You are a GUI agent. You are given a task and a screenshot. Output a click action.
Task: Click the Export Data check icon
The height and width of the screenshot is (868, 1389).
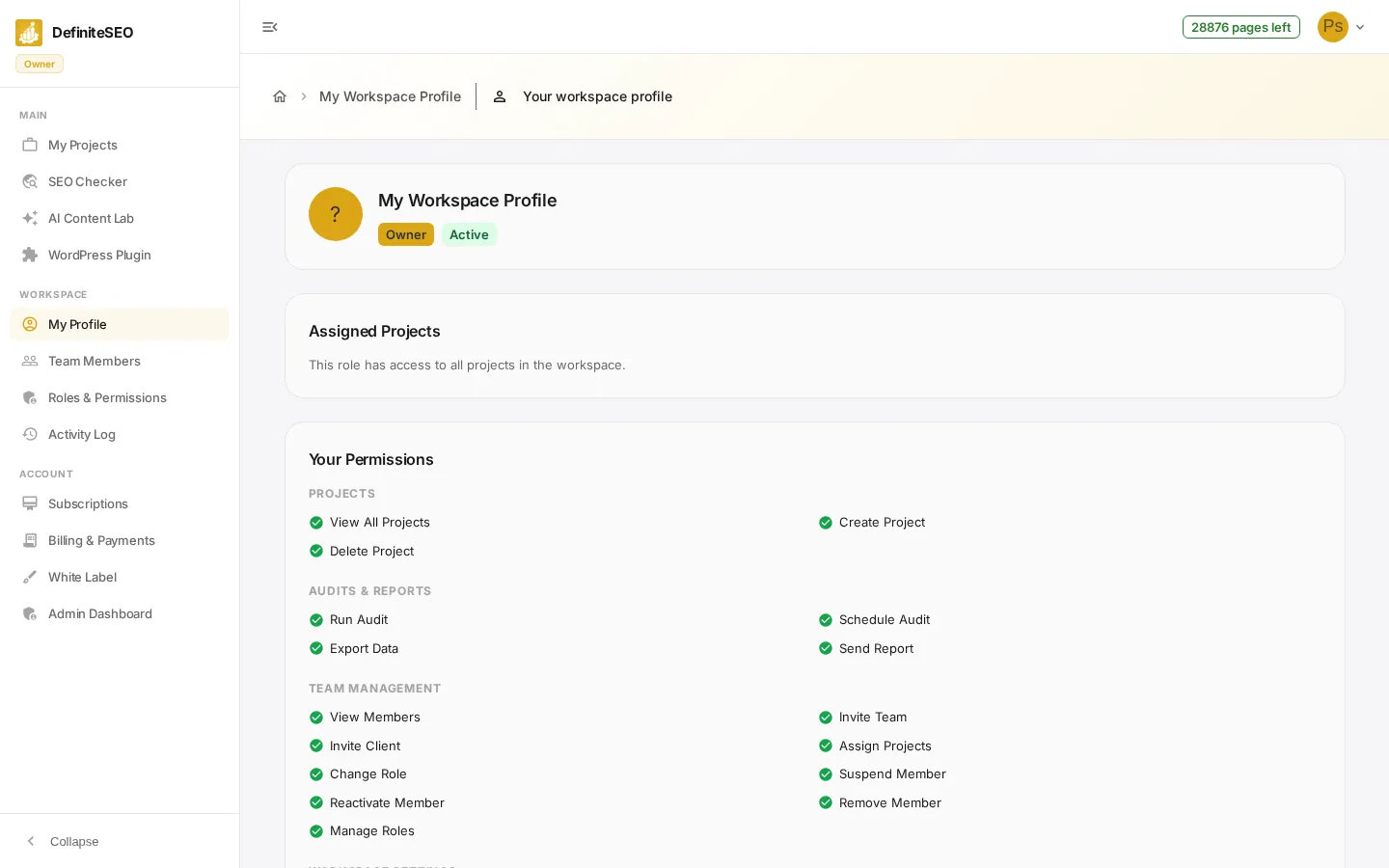316,648
